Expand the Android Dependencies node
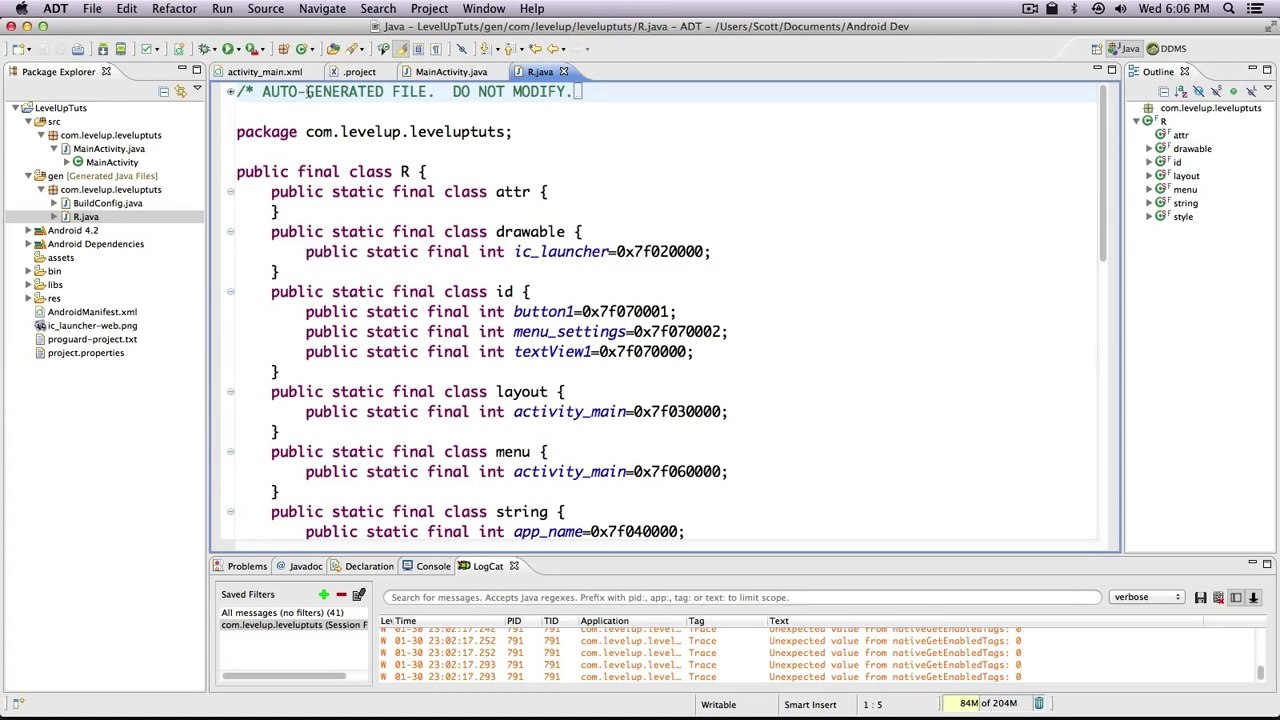 (28, 244)
